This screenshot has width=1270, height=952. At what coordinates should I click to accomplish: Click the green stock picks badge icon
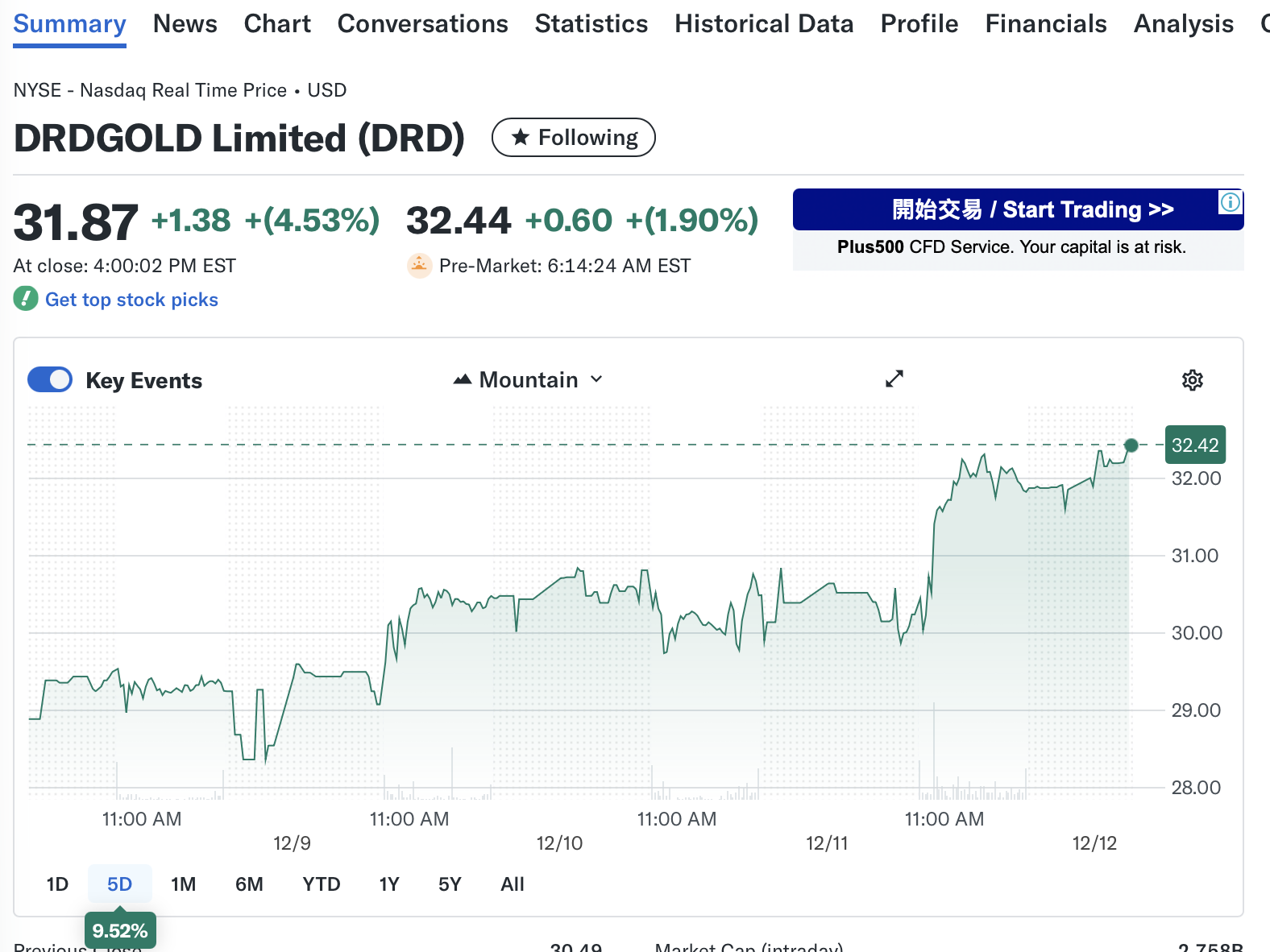pos(26,299)
